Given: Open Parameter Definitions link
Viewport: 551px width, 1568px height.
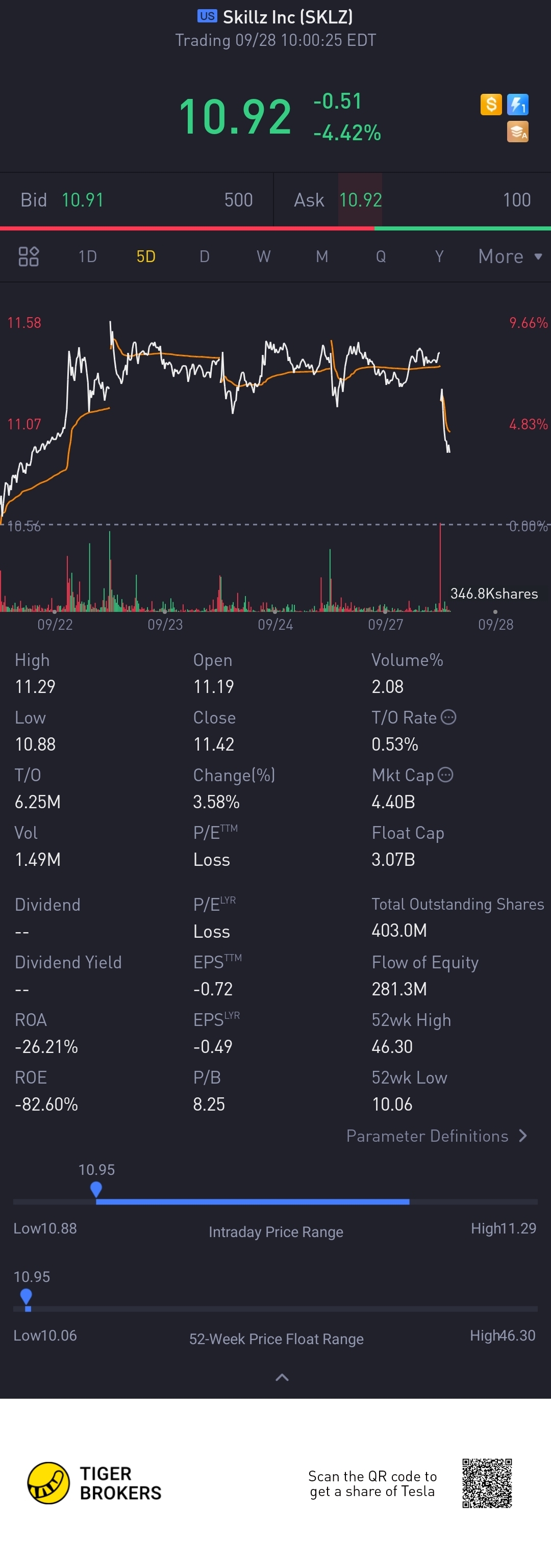Looking at the screenshot, I should click(x=437, y=1136).
